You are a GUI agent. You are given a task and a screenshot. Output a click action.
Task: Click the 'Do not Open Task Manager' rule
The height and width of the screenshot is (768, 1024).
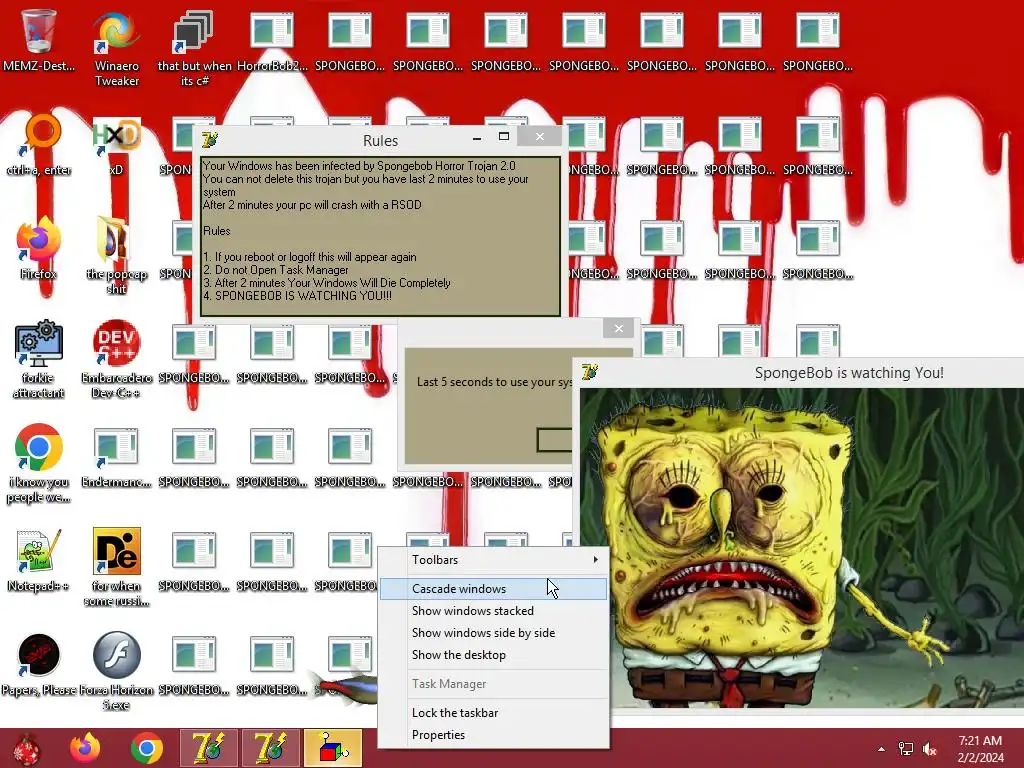click(x=276, y=270)
